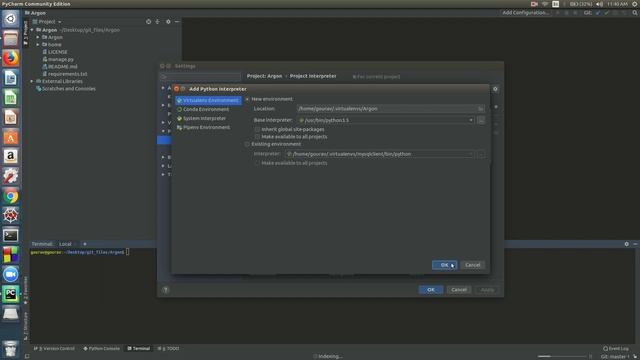
Task: Open gear icon in Settings interpreter row
Action: (x=495, y=89)
